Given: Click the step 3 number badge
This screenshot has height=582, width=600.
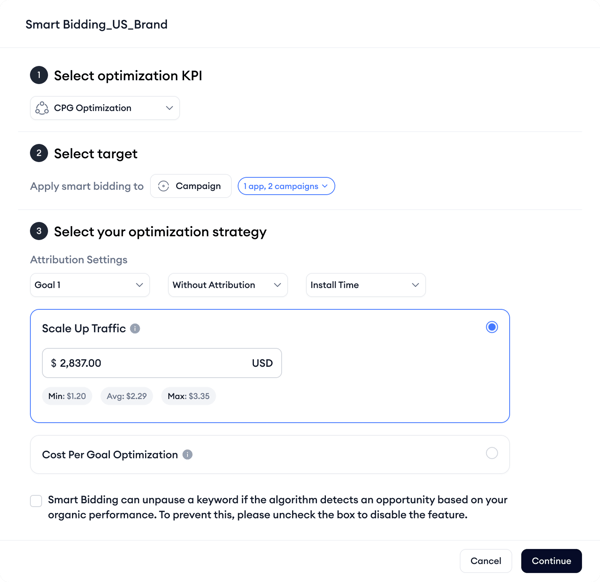Looking at the screenshot, I should pyautogui.click(x=39, y=231).
